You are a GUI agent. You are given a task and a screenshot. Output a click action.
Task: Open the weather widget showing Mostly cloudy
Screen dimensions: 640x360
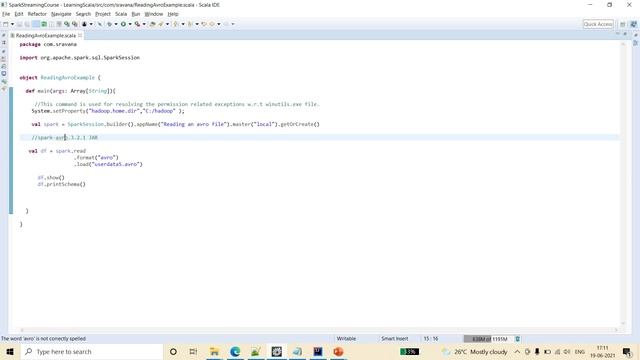point(475,351)
